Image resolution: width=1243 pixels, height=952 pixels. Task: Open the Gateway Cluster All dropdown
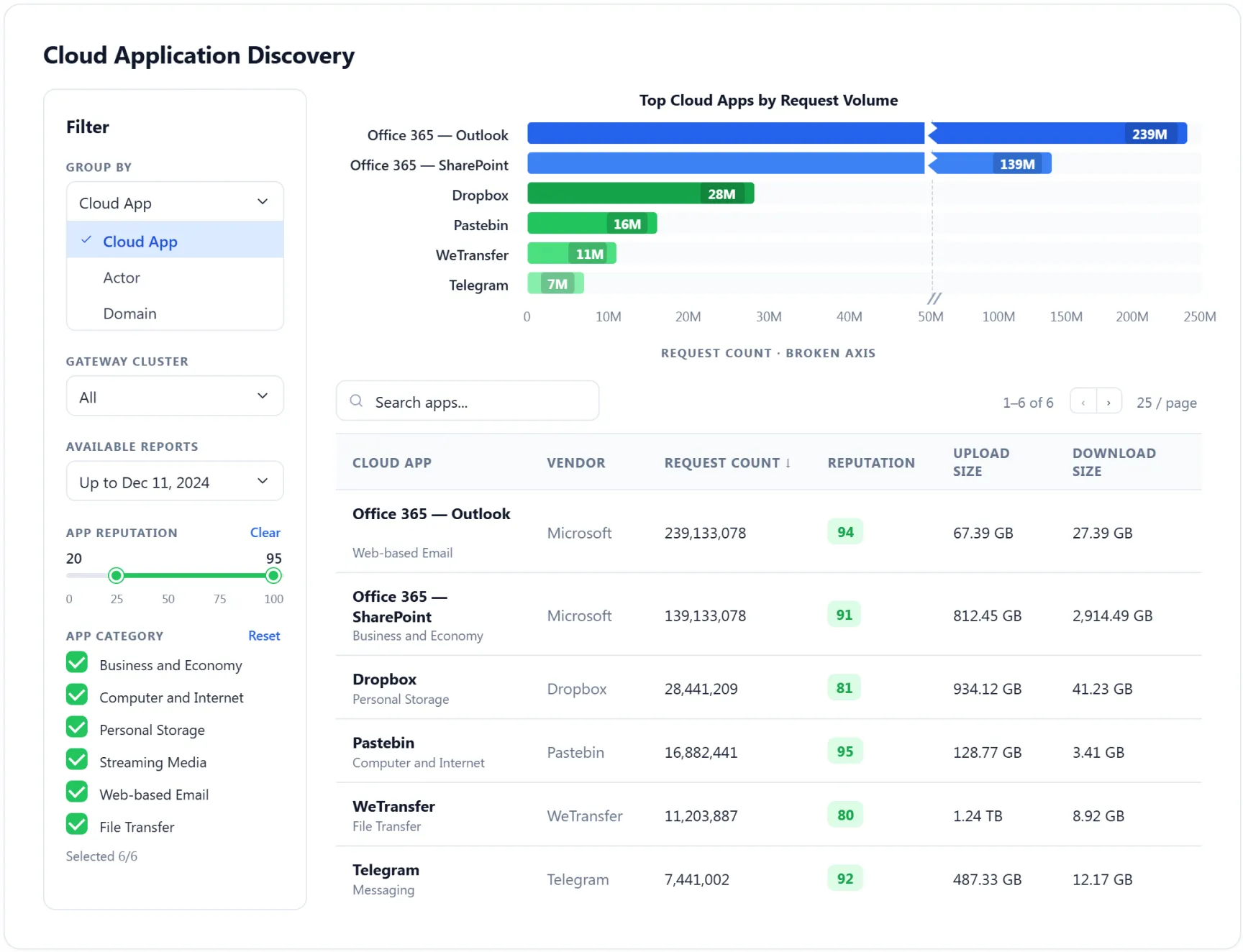pyautogui.click(x=175, y=396)
